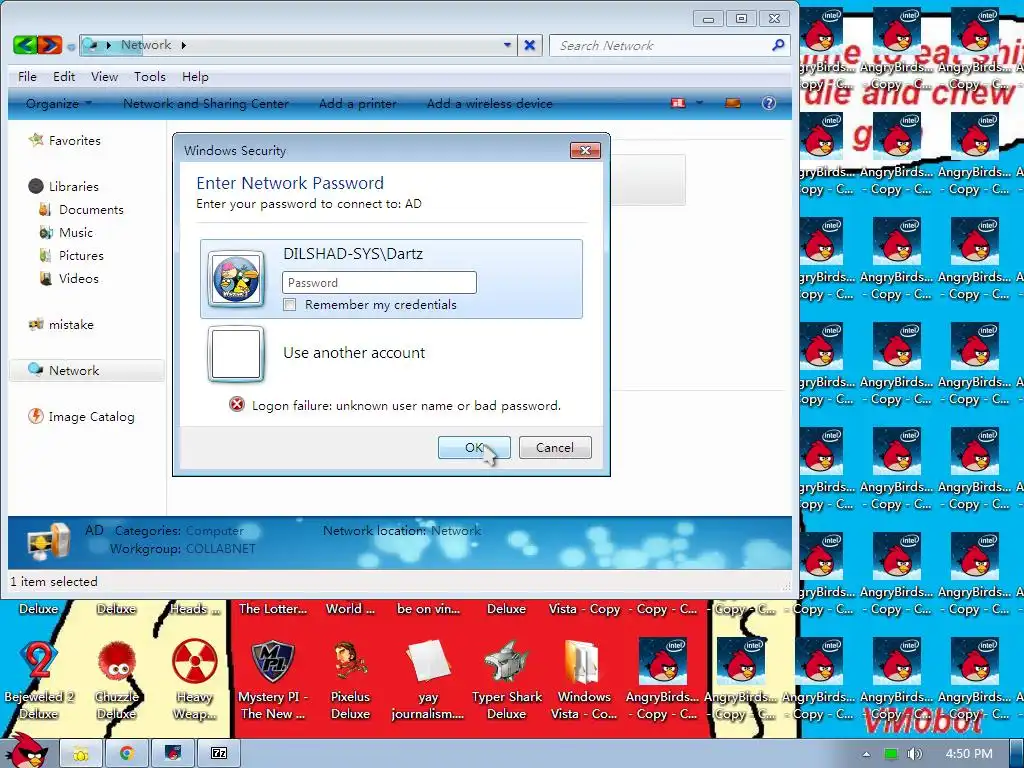
Task: Open 7-Zip from the taskbar
Action: [219, 754]
